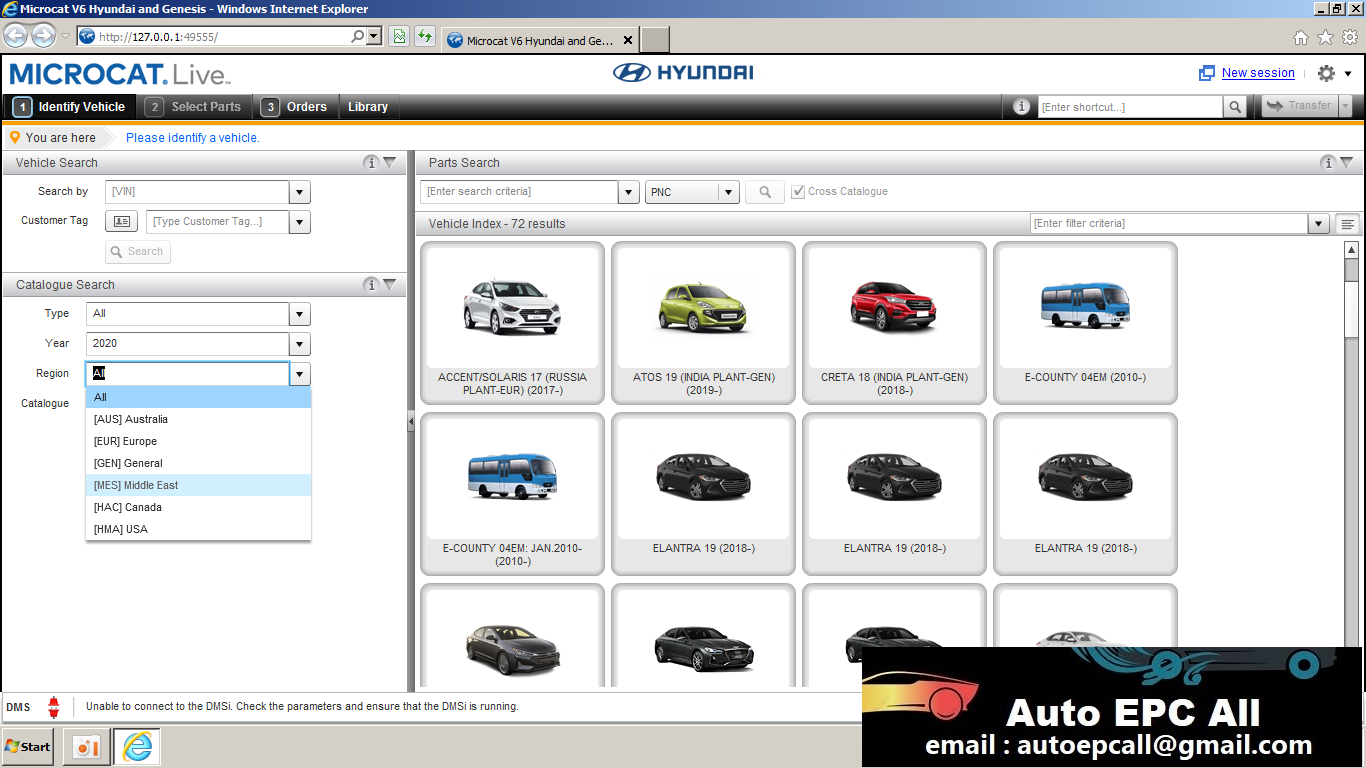The width and height of the screenshot is (1366, 768).
Task: Close the Region dropdown using its arrow
Action: pos(300,374)
